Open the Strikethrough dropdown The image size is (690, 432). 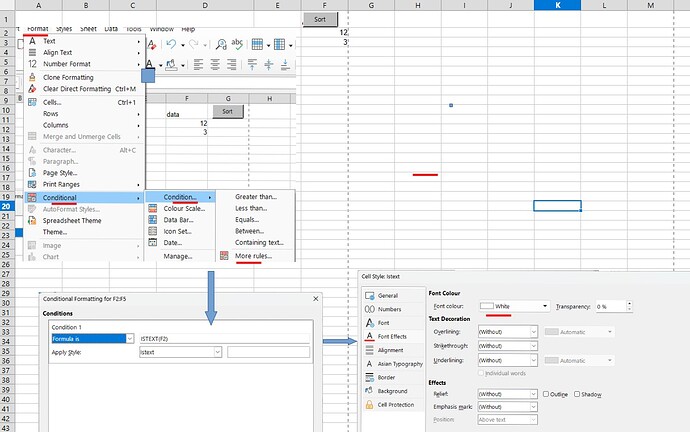pos(508,346)
